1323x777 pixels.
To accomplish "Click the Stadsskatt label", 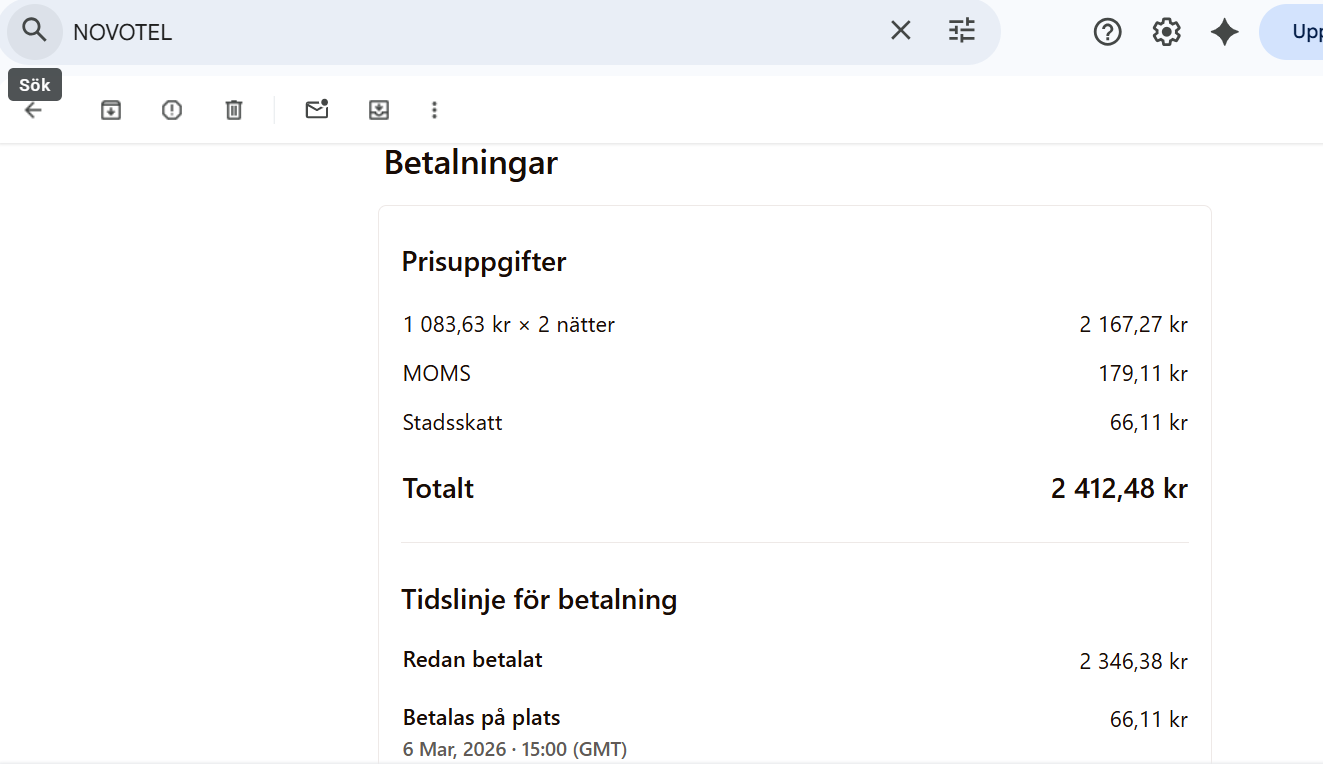I will 453,423.
